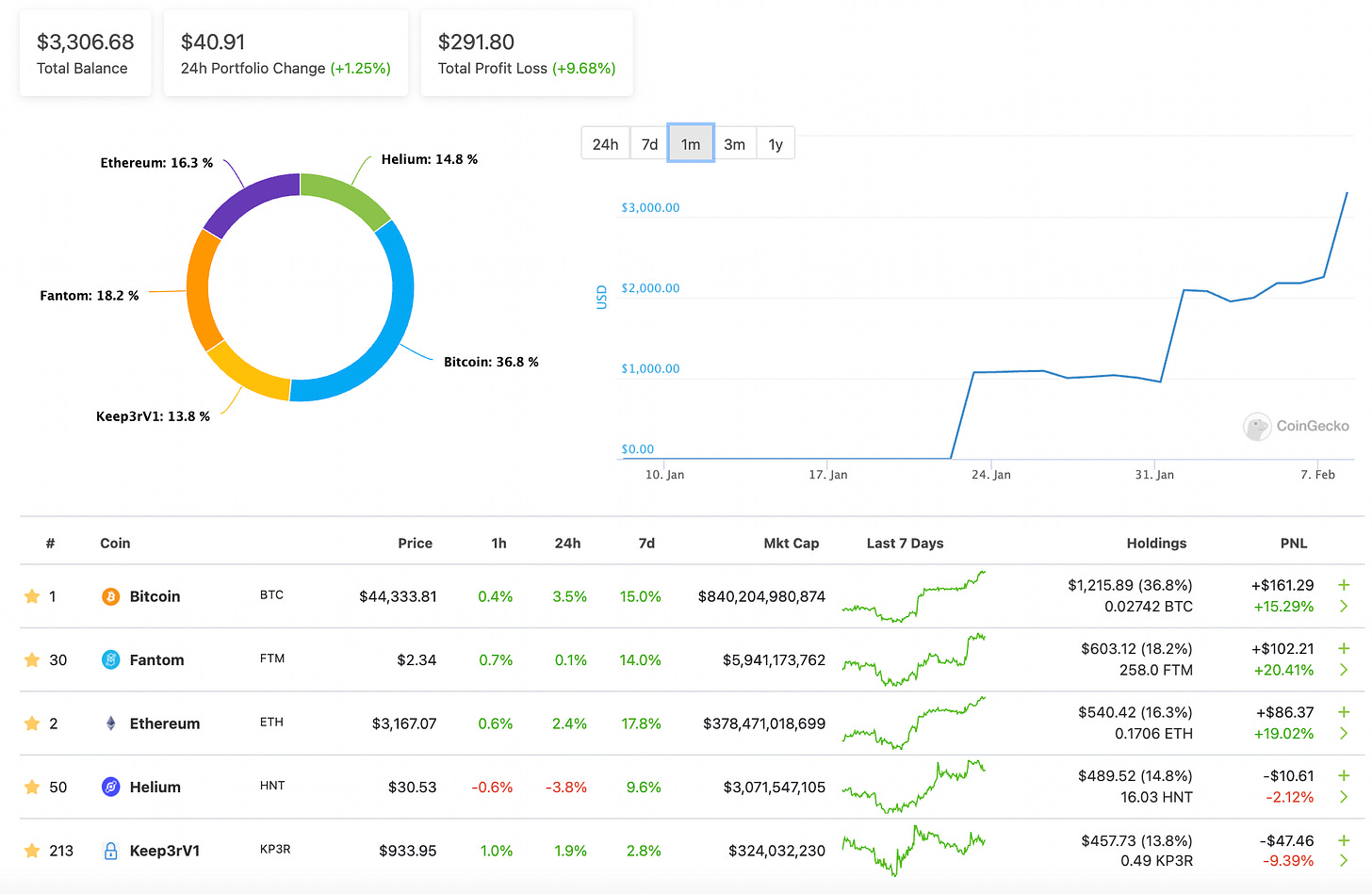Open the Keep3rV1 coin page link

tap(165, 851)
